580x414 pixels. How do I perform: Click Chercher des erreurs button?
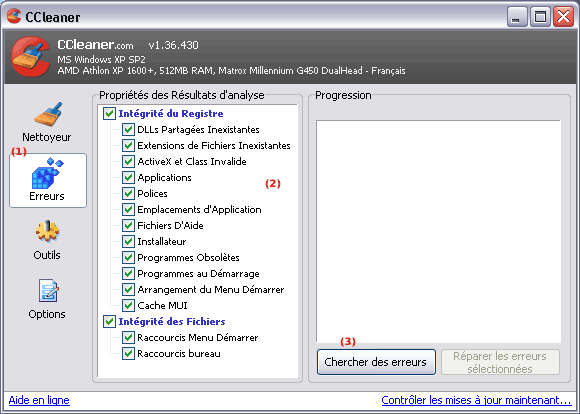coord(376,362)
